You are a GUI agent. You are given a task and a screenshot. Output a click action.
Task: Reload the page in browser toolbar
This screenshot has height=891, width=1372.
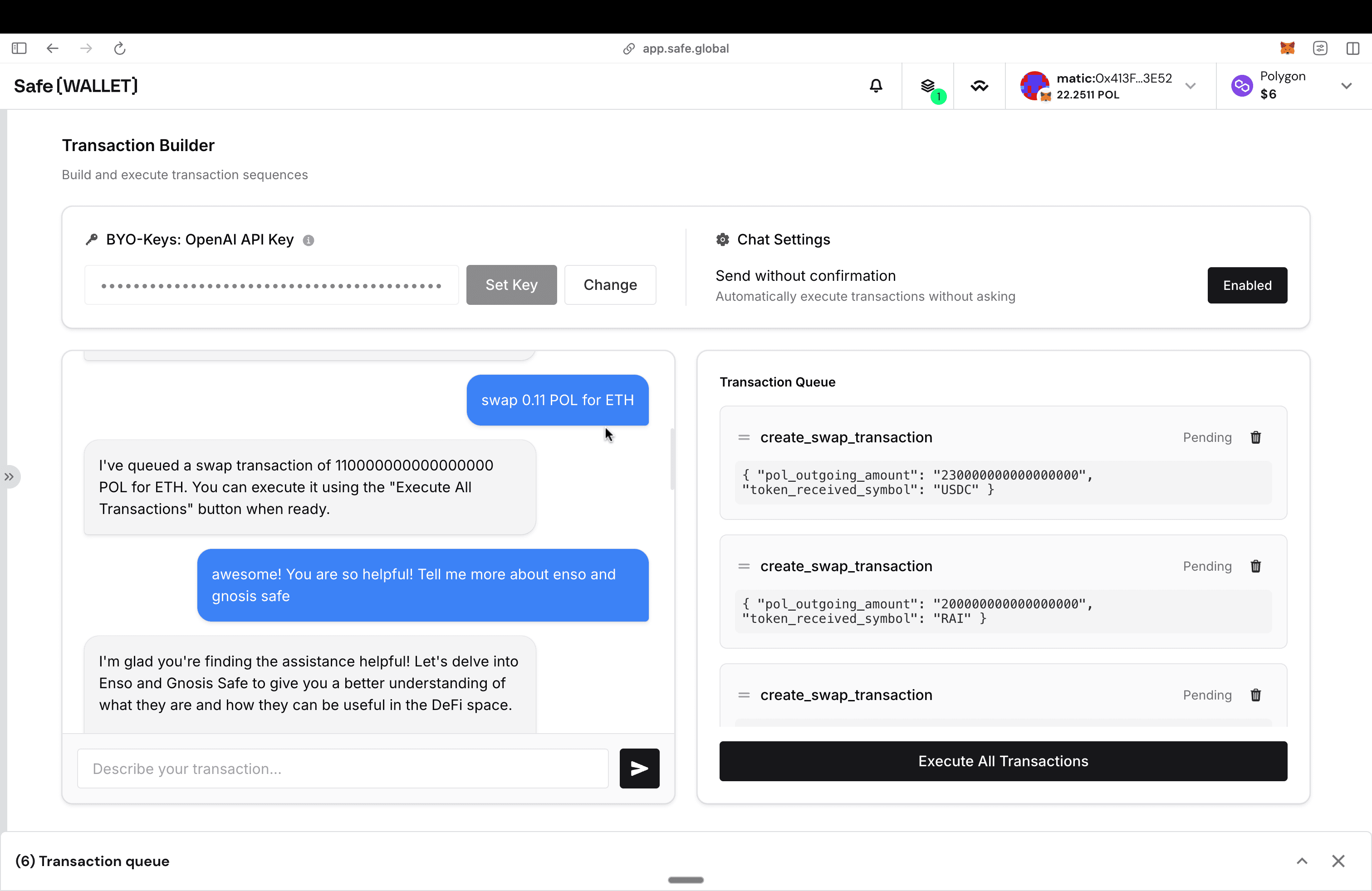point(120,49)
